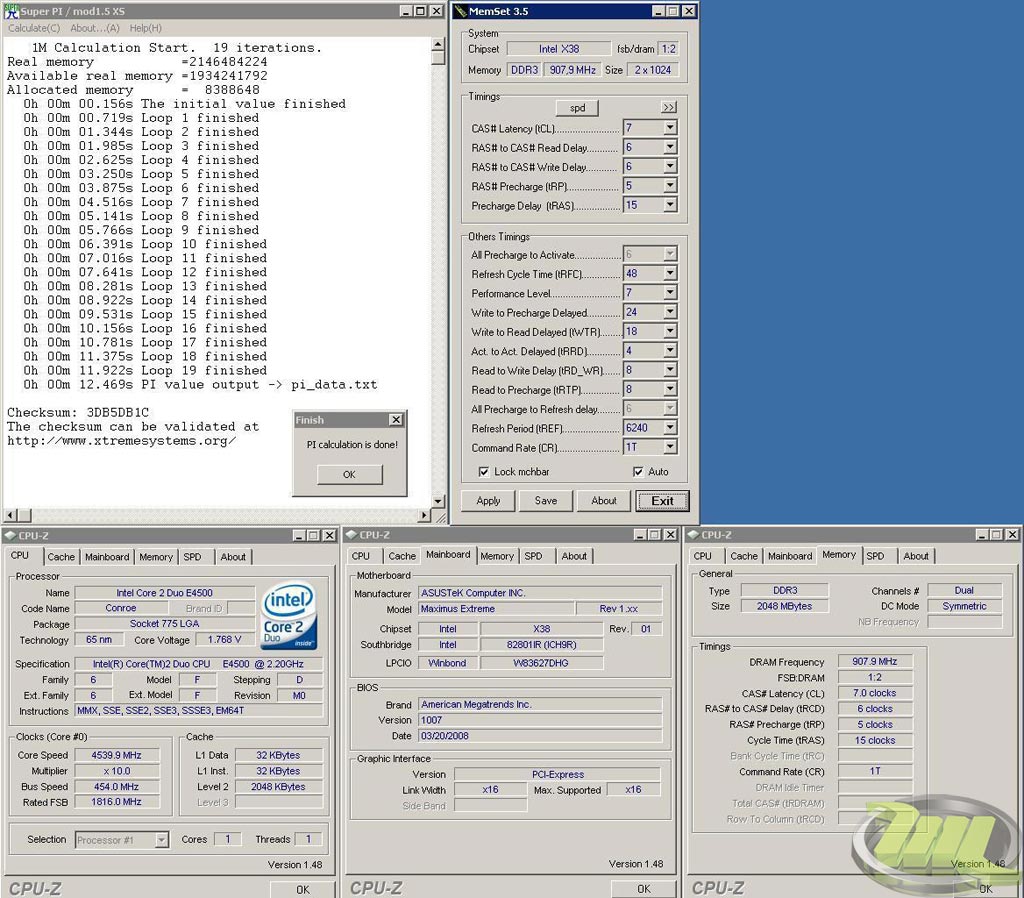Image resolution: width=1024 pixels, height=898 pixels.
Task: Switch to Mainboard tab in CPU-Z CPU window
Action: coord(107,557)
